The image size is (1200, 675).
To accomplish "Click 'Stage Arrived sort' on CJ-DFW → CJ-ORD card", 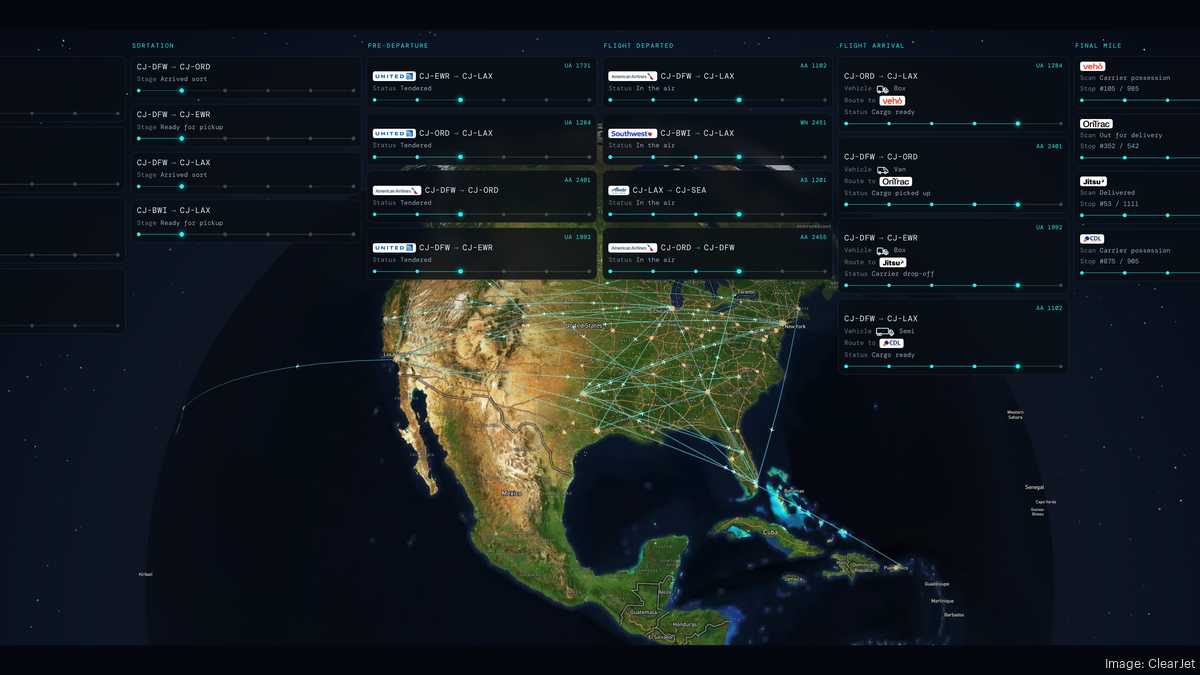I will point(174,78).
